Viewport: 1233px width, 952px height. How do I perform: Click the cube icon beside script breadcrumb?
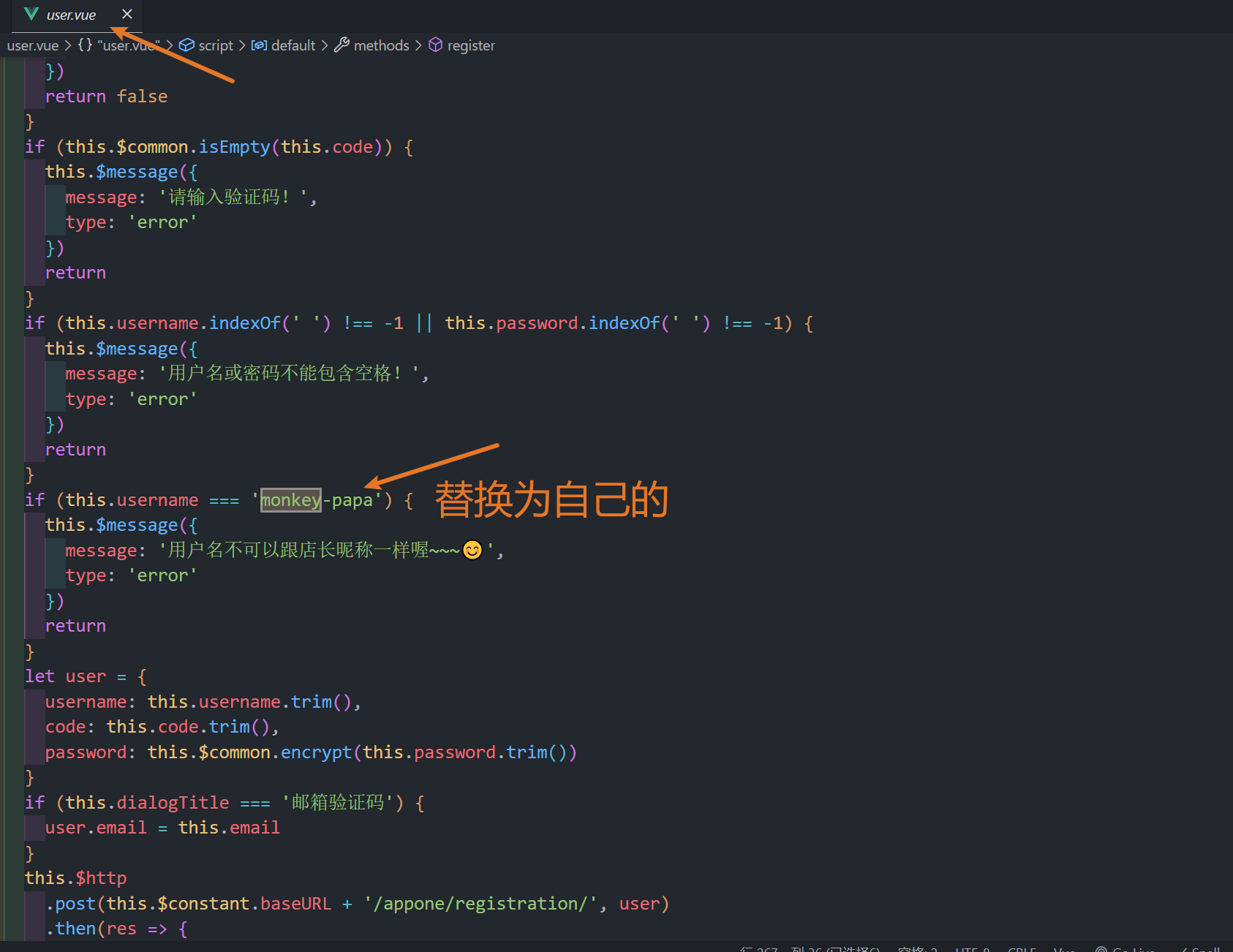(x=186, y=45)
